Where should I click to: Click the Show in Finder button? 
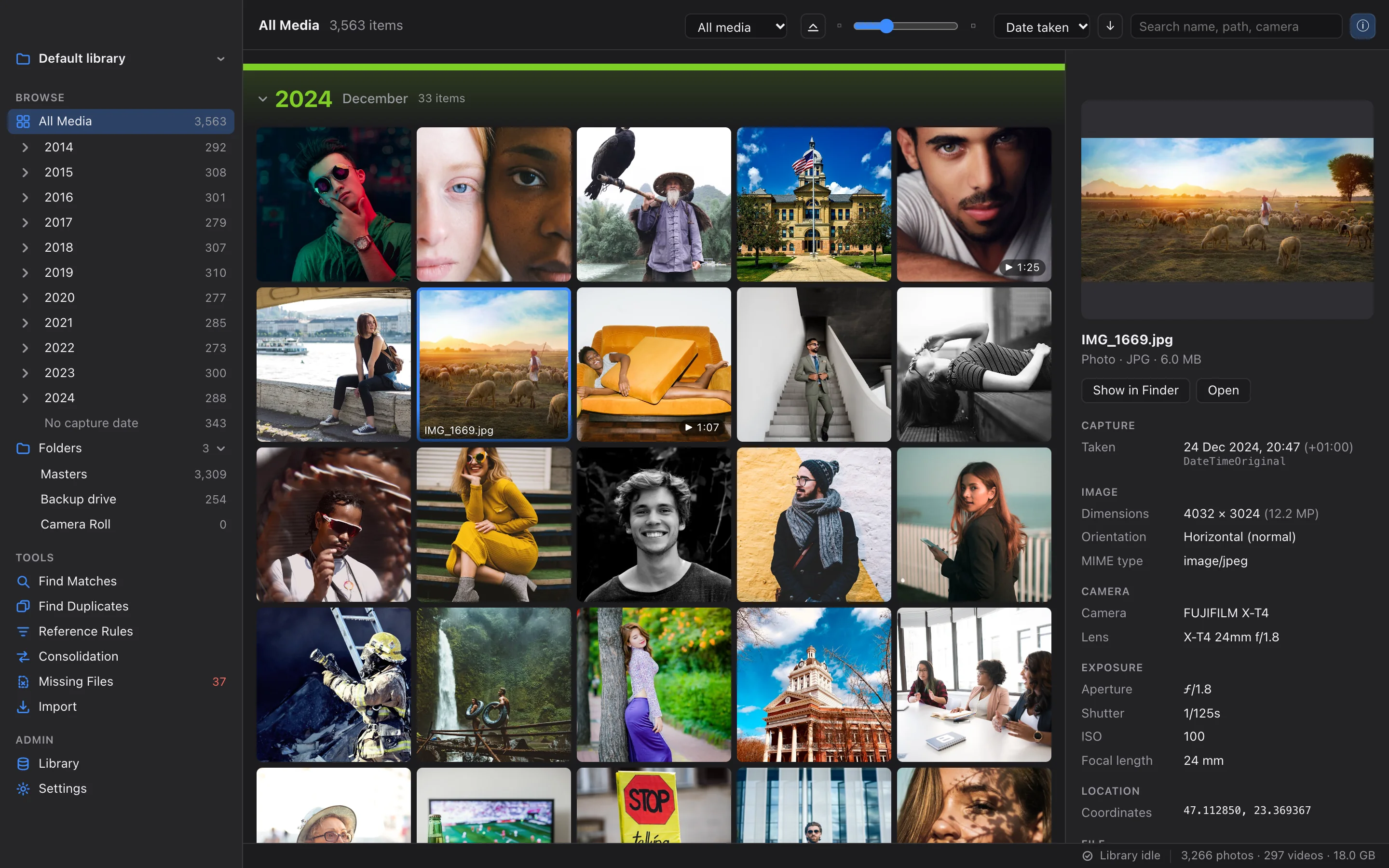tap(1135, 391)
